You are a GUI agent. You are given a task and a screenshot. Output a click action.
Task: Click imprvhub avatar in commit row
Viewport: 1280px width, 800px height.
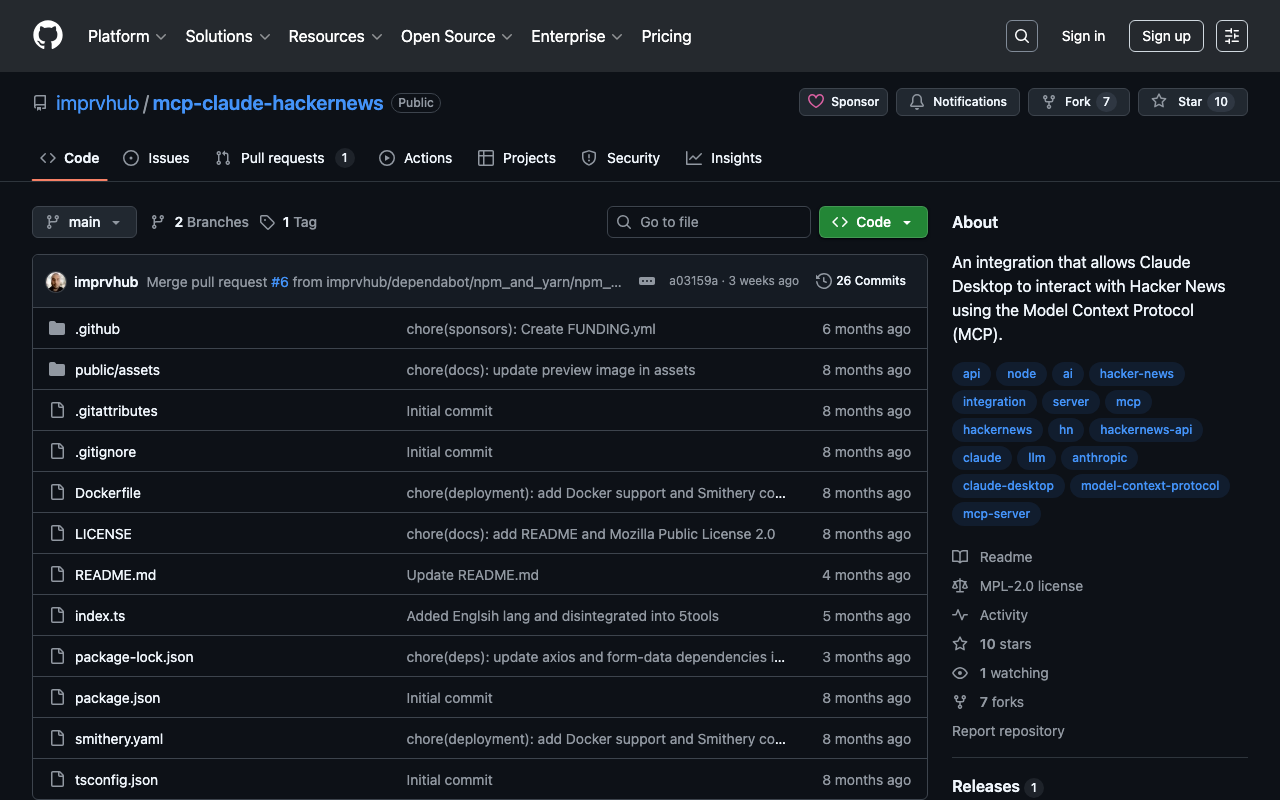pyautogui.click(x=56, y=282)
